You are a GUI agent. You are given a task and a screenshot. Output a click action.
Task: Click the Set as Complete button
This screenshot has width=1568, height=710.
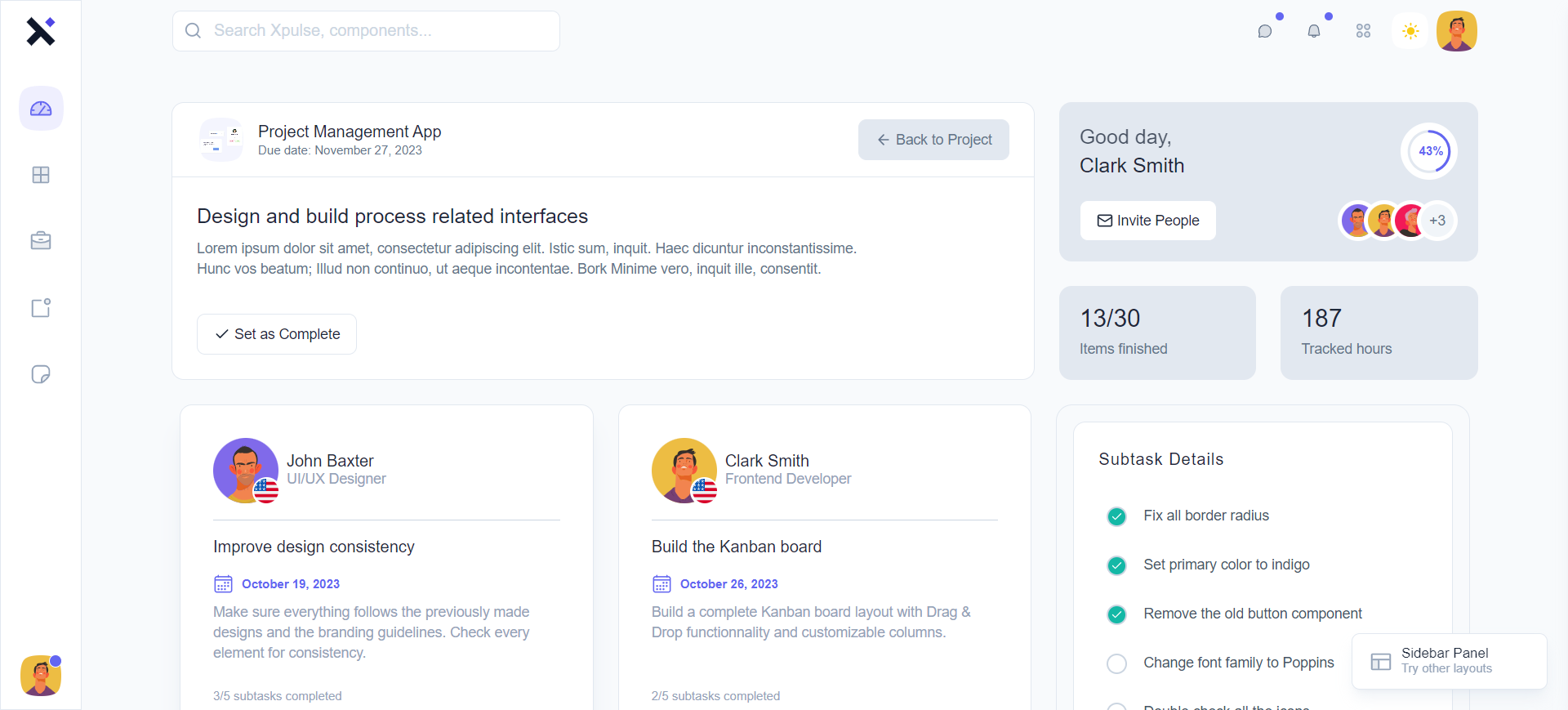click(277, 334)
